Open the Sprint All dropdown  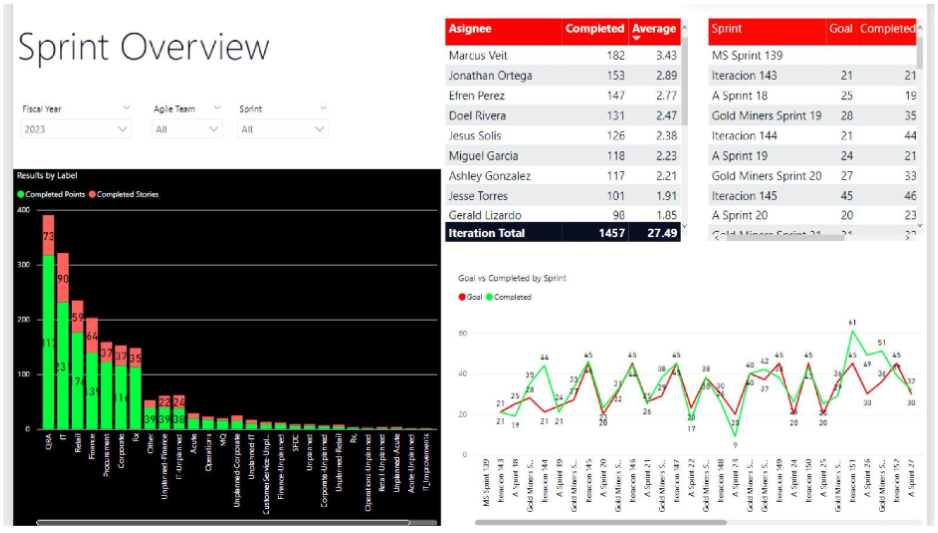(x=283, y=129)
